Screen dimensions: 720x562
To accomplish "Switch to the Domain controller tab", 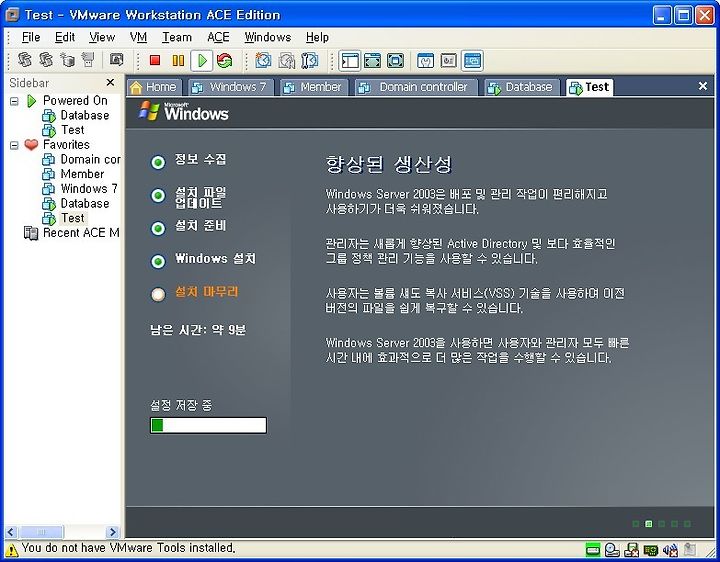I will point(415,87).
